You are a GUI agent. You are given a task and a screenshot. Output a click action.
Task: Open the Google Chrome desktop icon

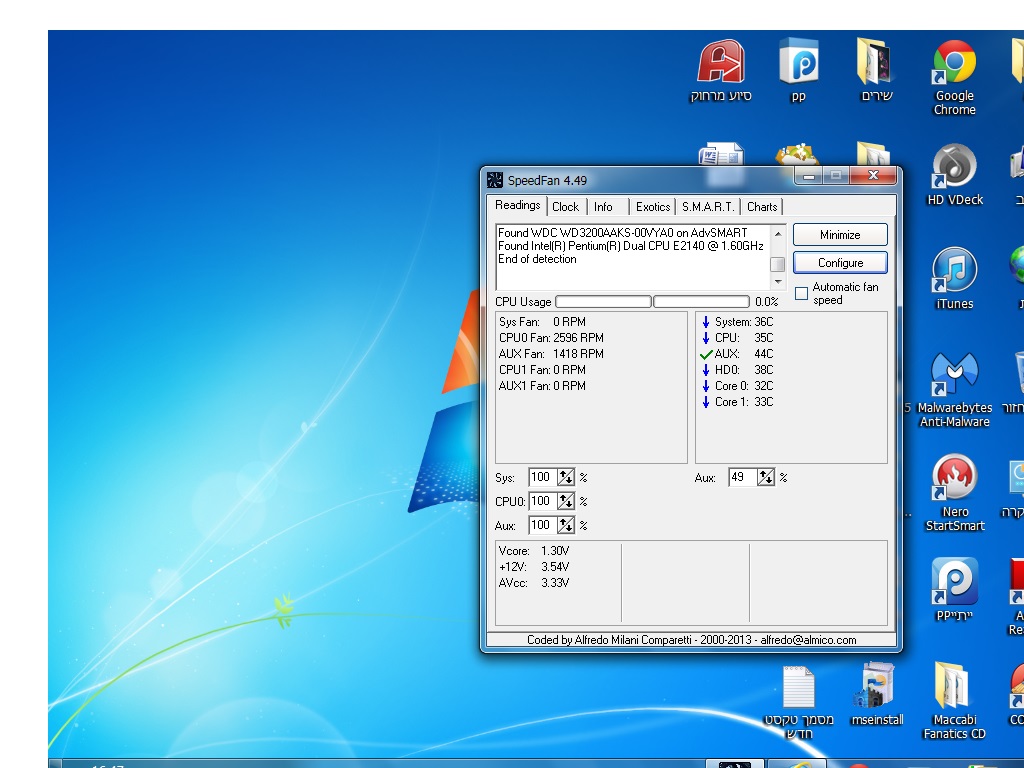(954, 66)
